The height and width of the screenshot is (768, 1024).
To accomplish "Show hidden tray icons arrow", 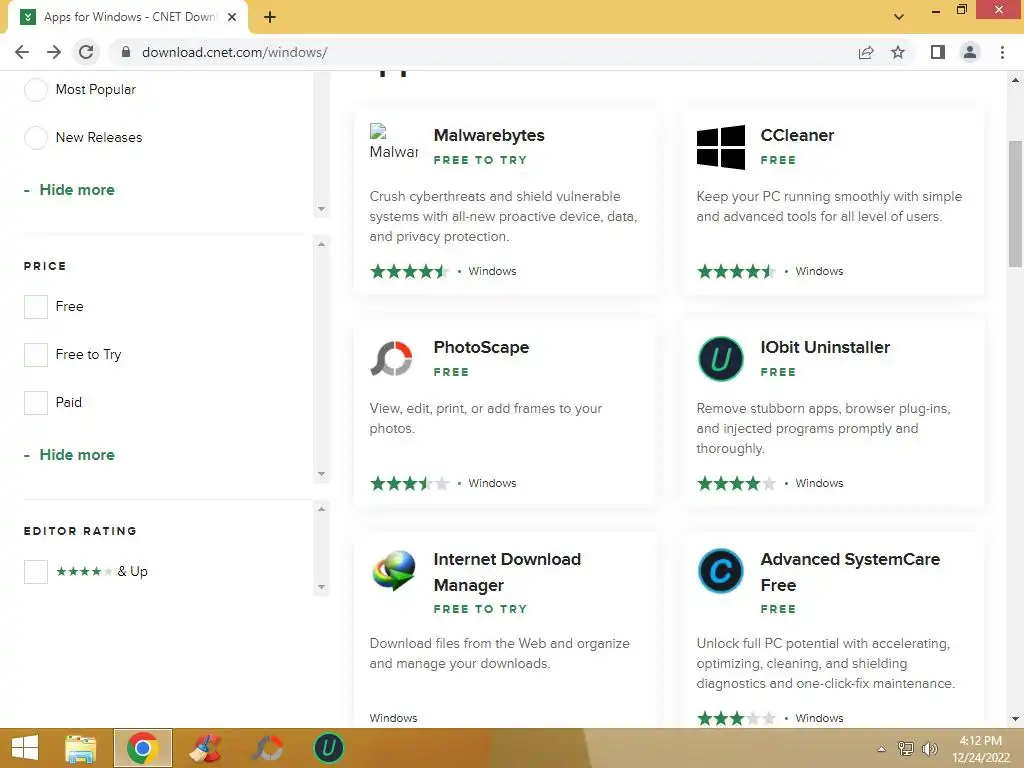I will (x=882, y=749).
